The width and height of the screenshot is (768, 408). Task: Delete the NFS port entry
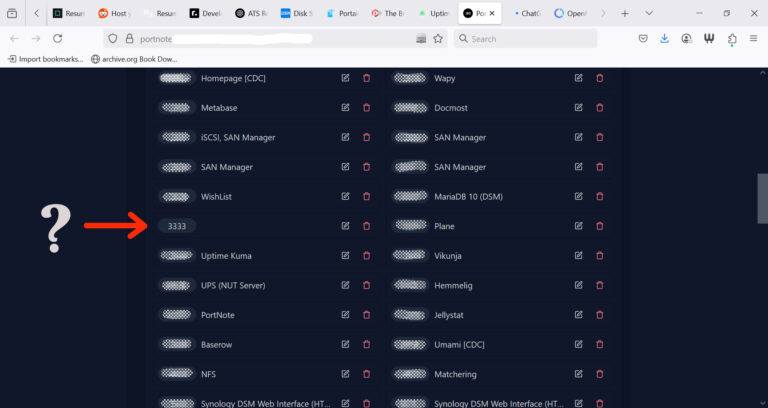[x=366, y=374]
